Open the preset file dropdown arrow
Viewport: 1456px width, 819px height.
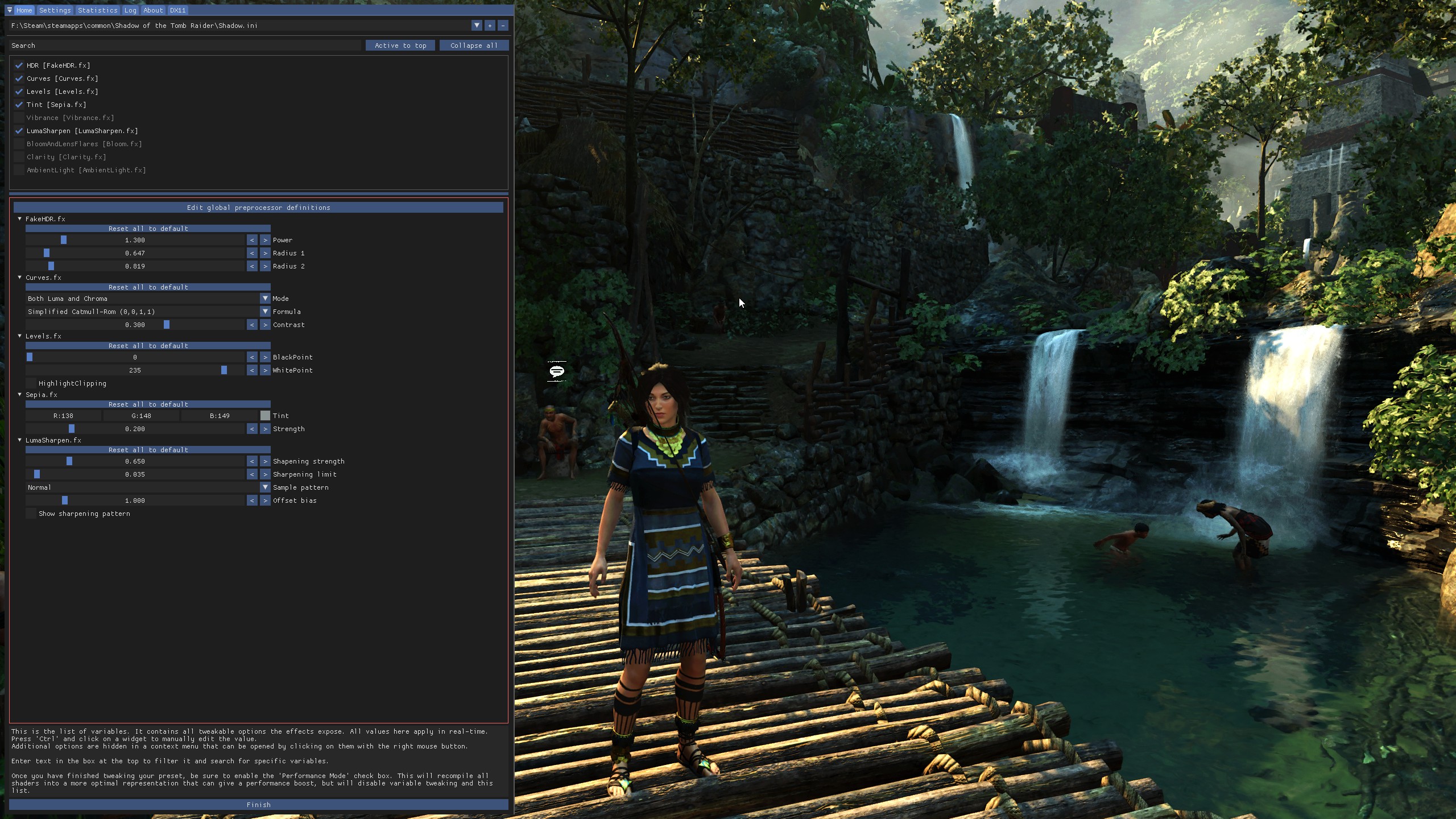point(477,26)
